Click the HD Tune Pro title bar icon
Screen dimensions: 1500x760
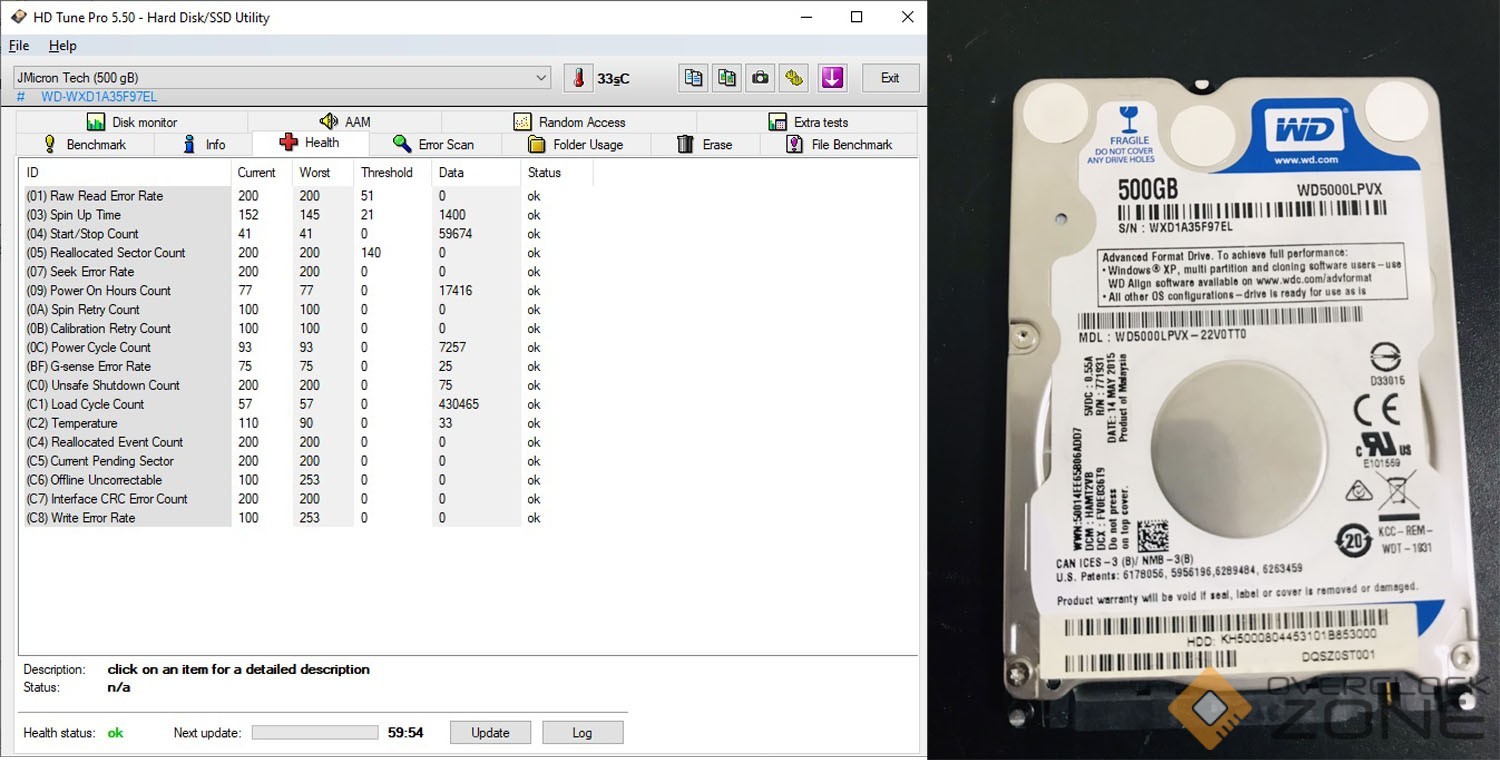point(18,17)
